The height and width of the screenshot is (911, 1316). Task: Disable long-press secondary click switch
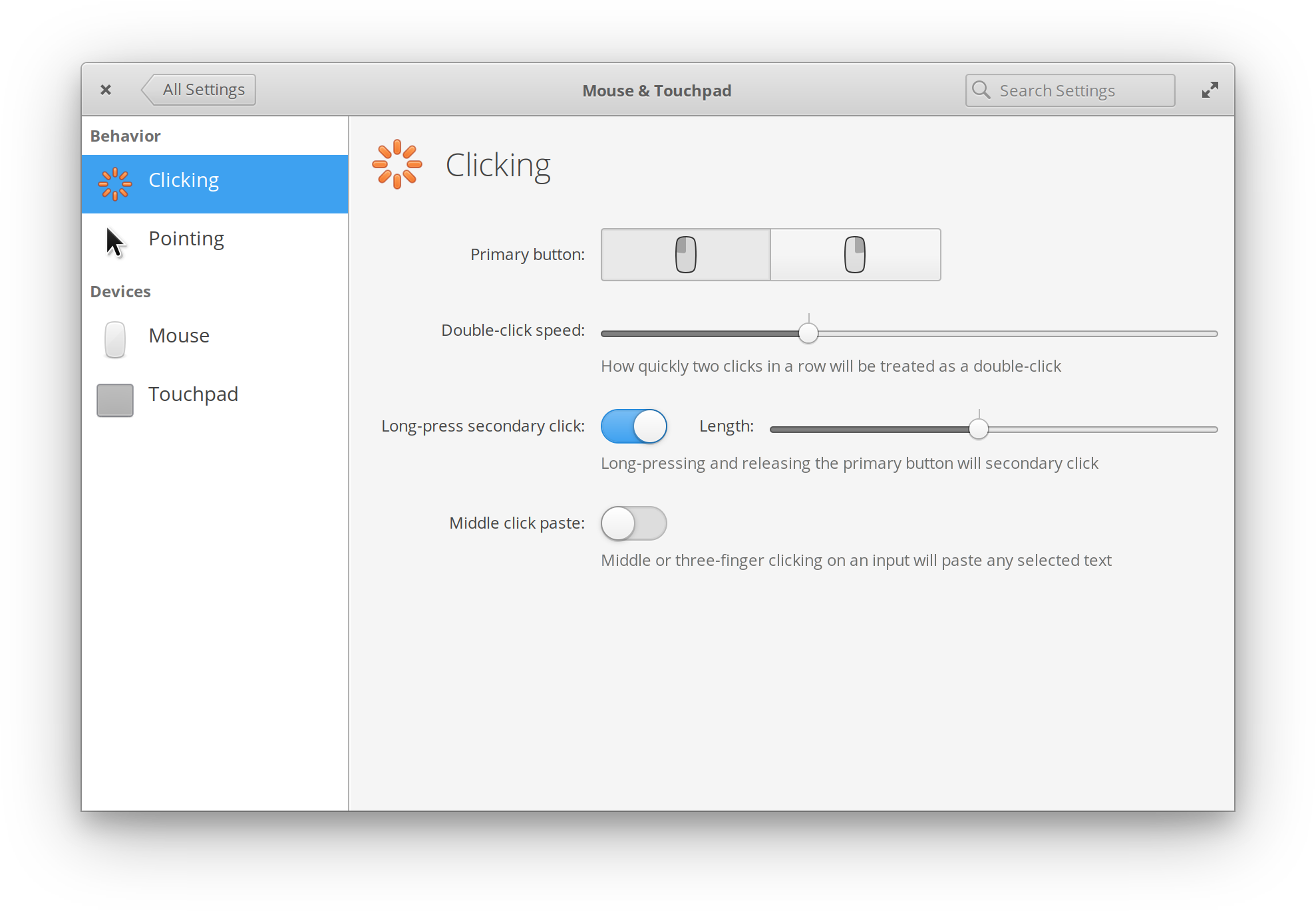click(633, 426)
